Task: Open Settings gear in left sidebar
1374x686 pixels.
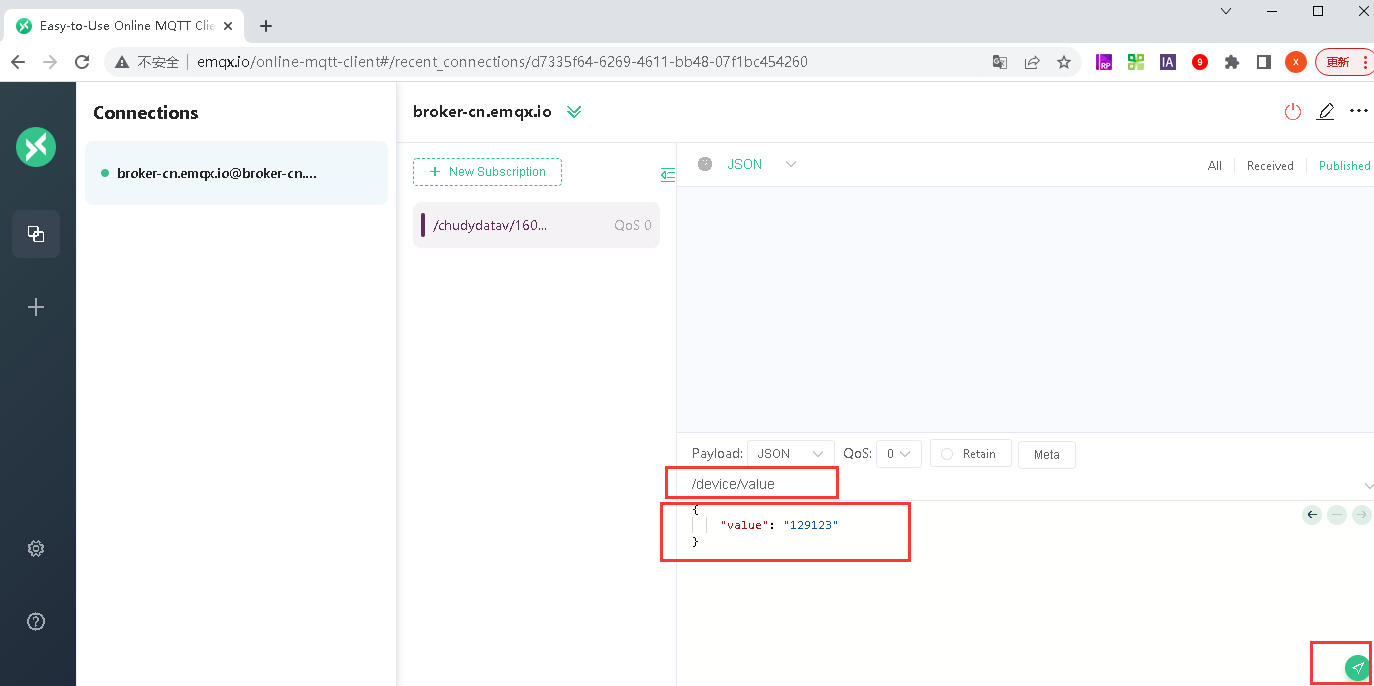Action: 36,549
